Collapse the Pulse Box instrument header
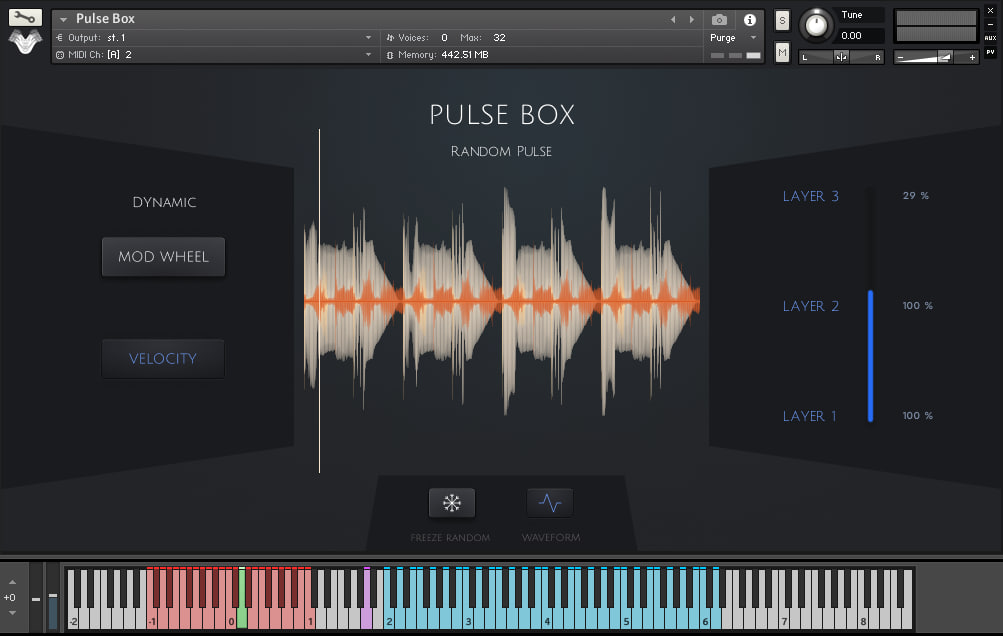This screenshot has width=1003, height=636. tap(63, 18)
